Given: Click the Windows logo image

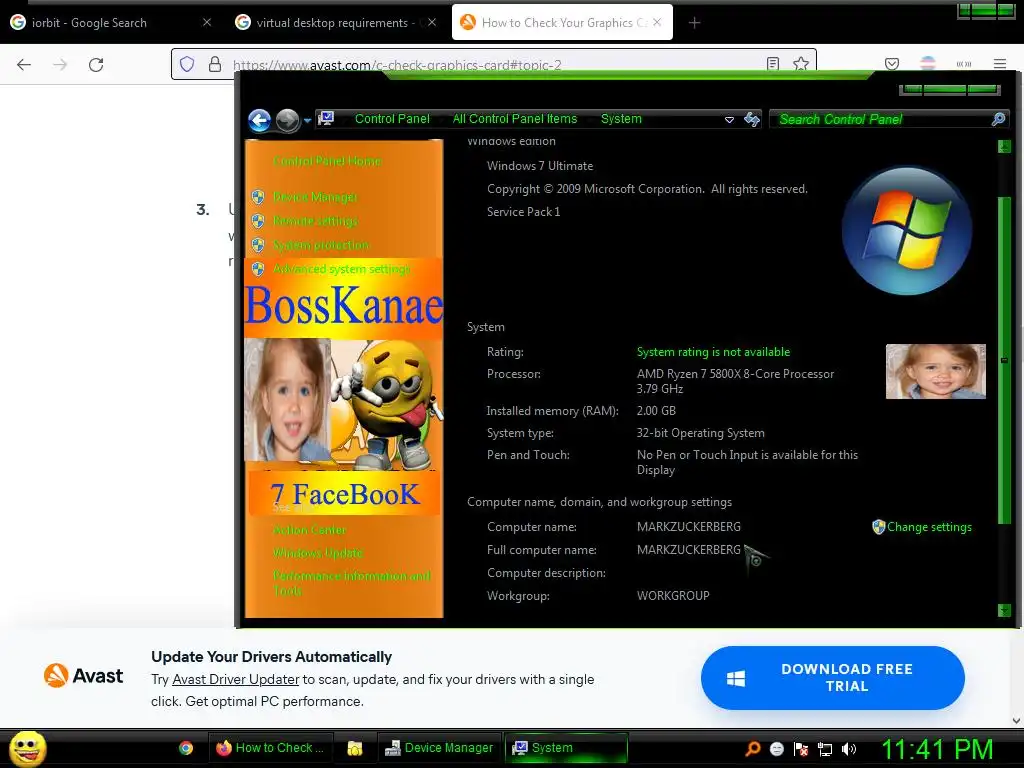Looking at the screenshot, I should 907,231.
